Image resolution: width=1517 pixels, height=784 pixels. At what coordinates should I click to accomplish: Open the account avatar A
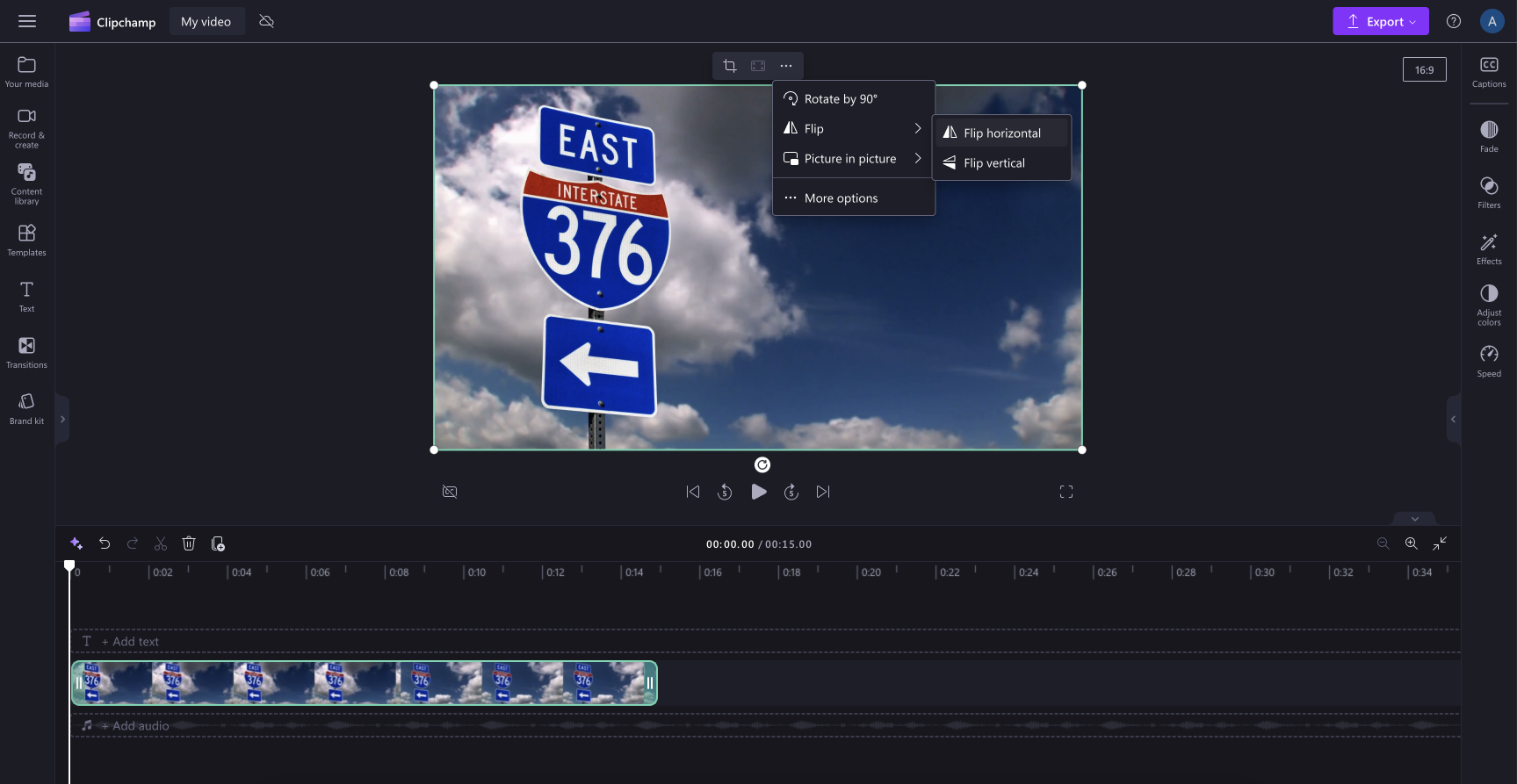pos(1492,21)
